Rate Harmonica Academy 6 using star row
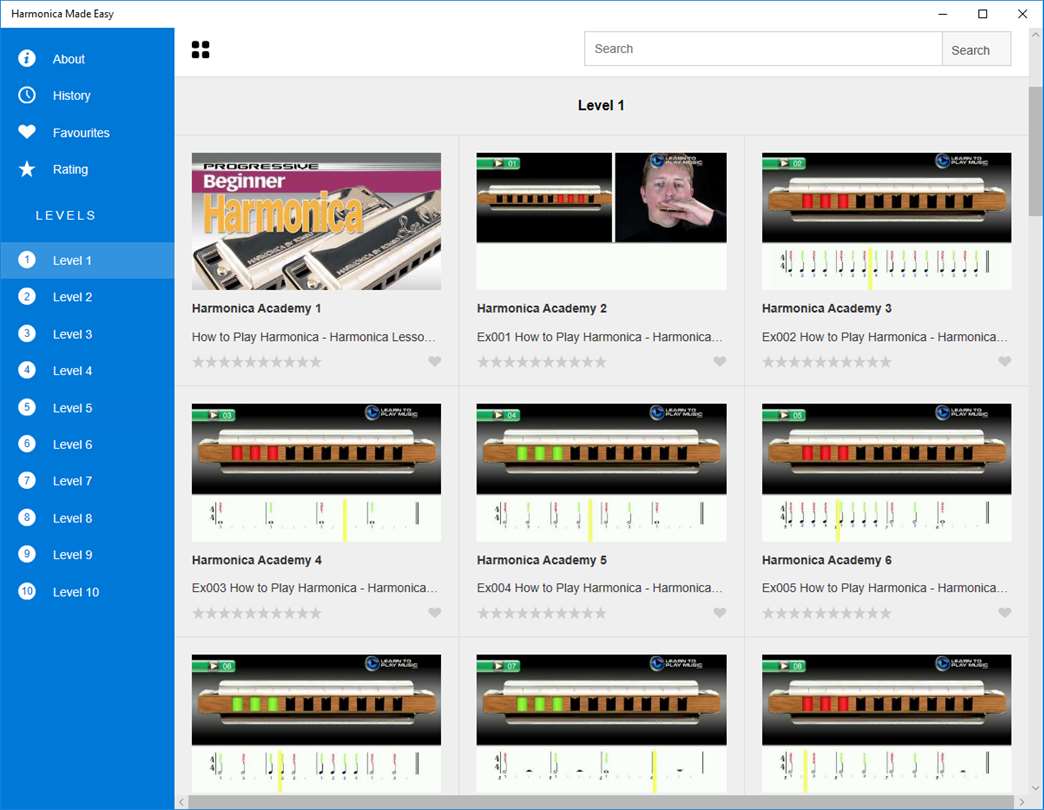The image size is (1044, 810). [x=826, y=613]
